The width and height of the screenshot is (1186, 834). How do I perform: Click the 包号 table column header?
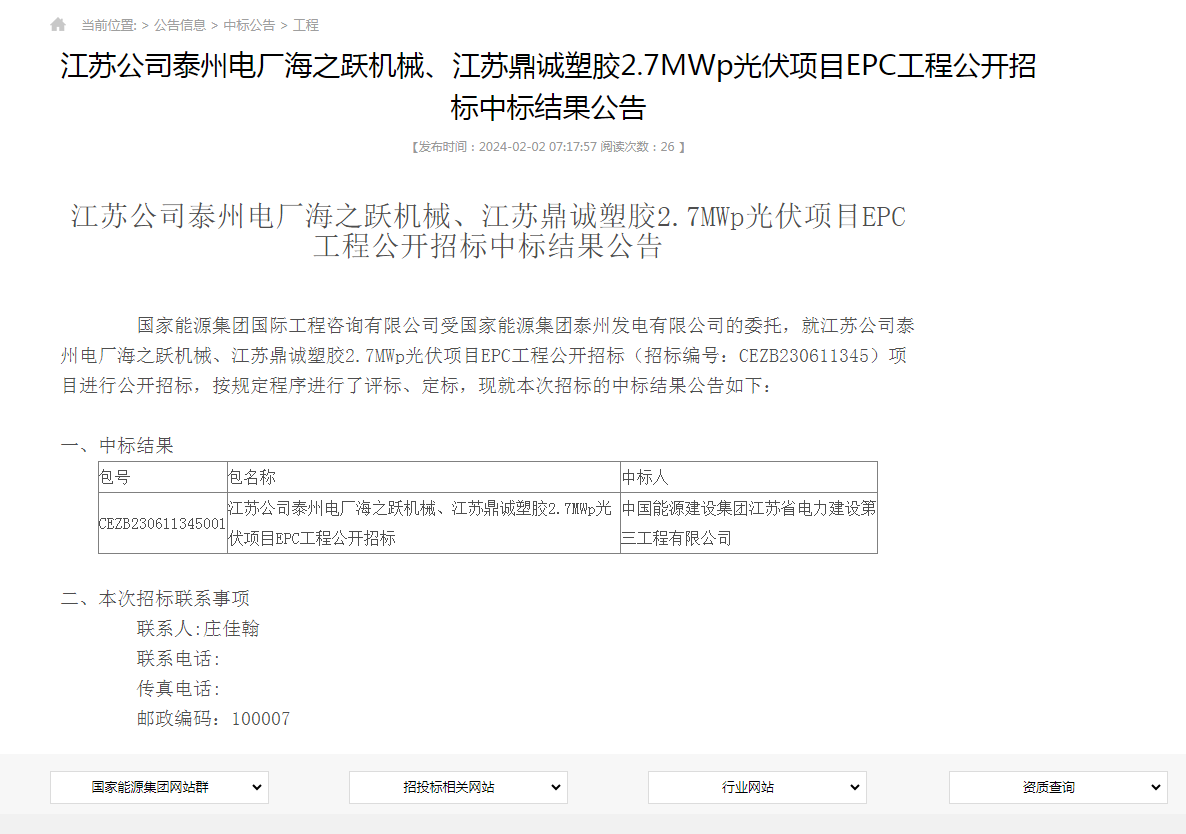point(115,477)
